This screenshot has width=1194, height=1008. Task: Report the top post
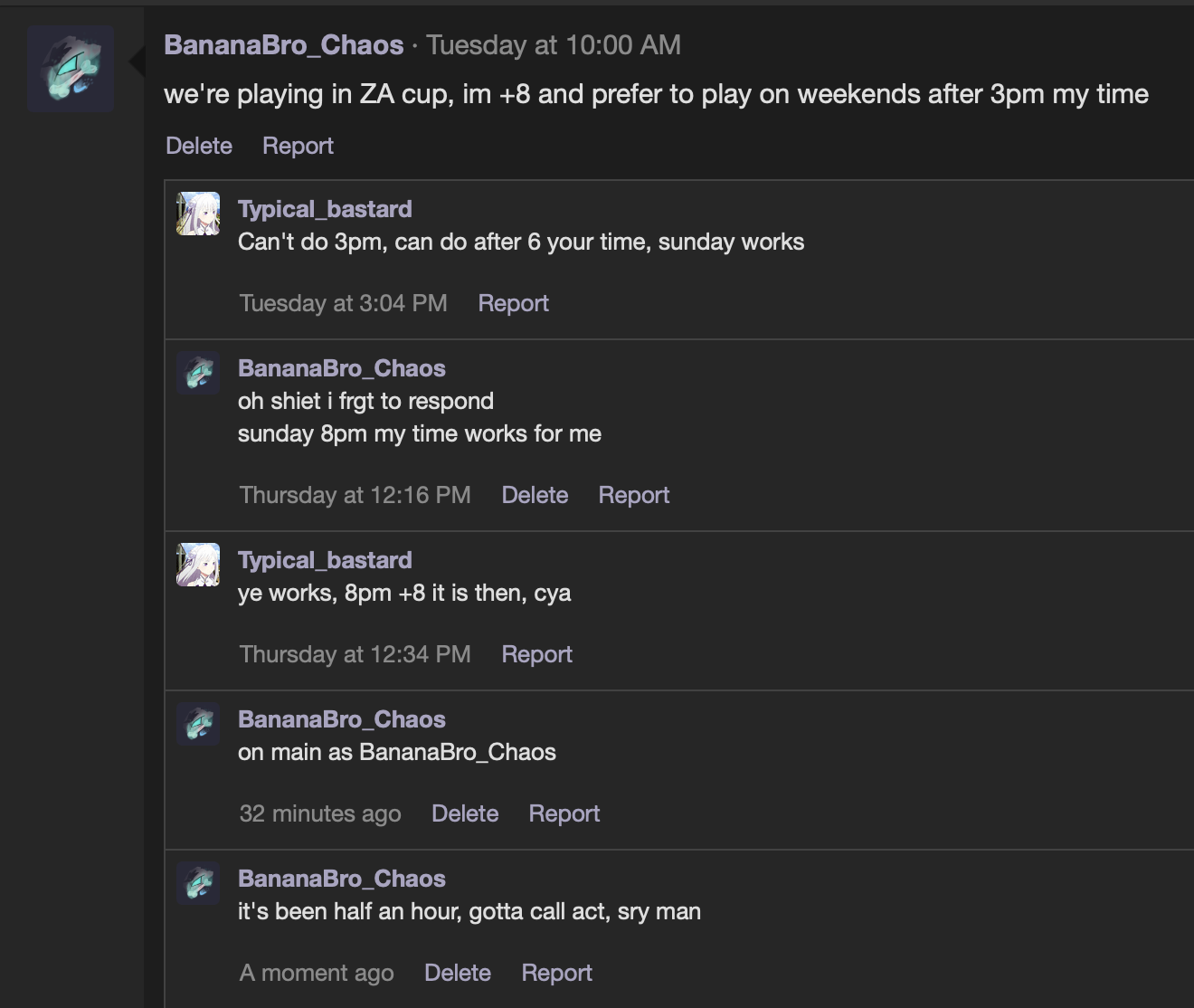coord(297,145)
